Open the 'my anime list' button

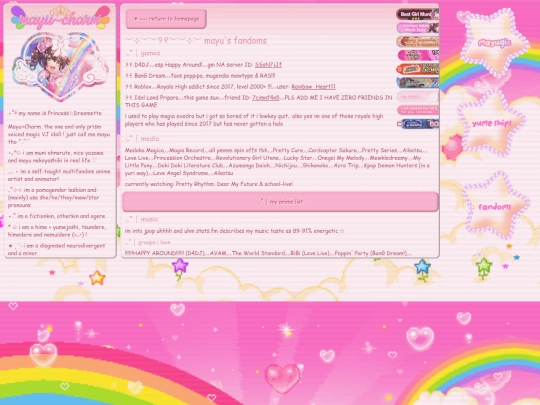280,202
